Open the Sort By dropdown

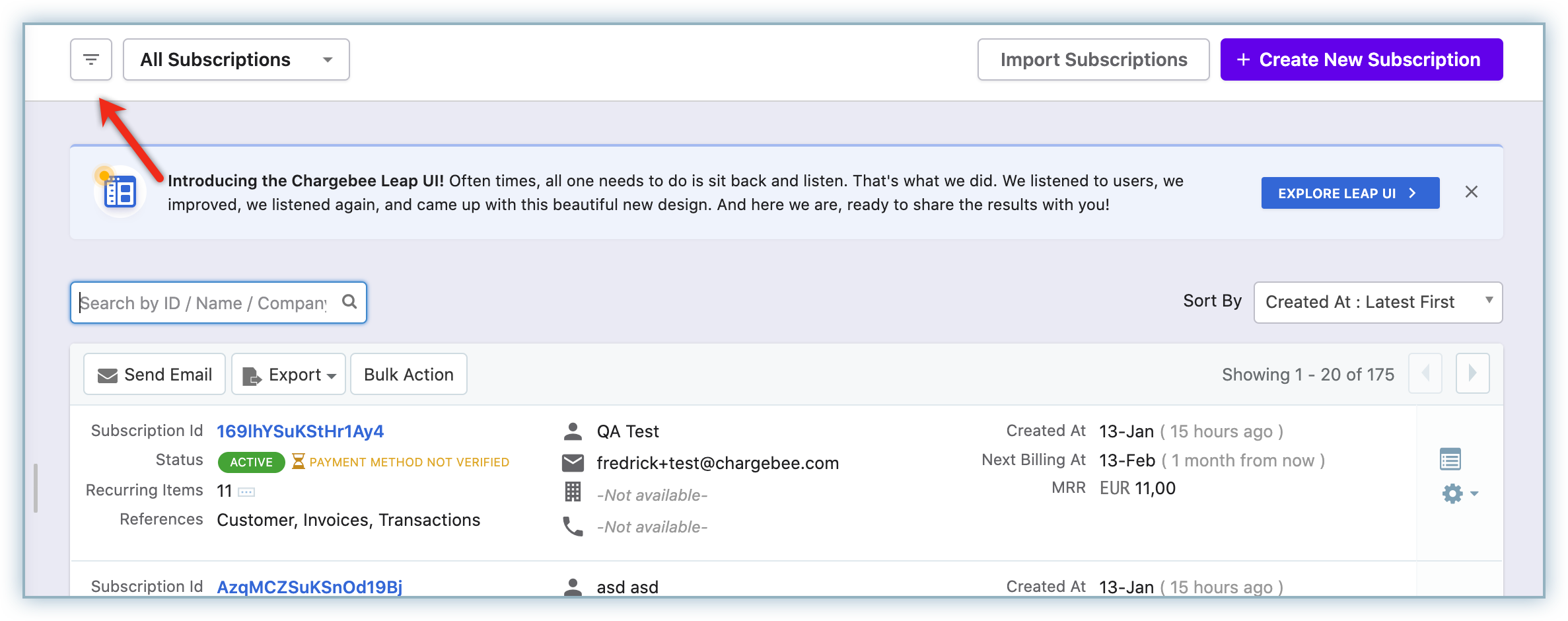pyautogui.click(x=1377, y=303)
